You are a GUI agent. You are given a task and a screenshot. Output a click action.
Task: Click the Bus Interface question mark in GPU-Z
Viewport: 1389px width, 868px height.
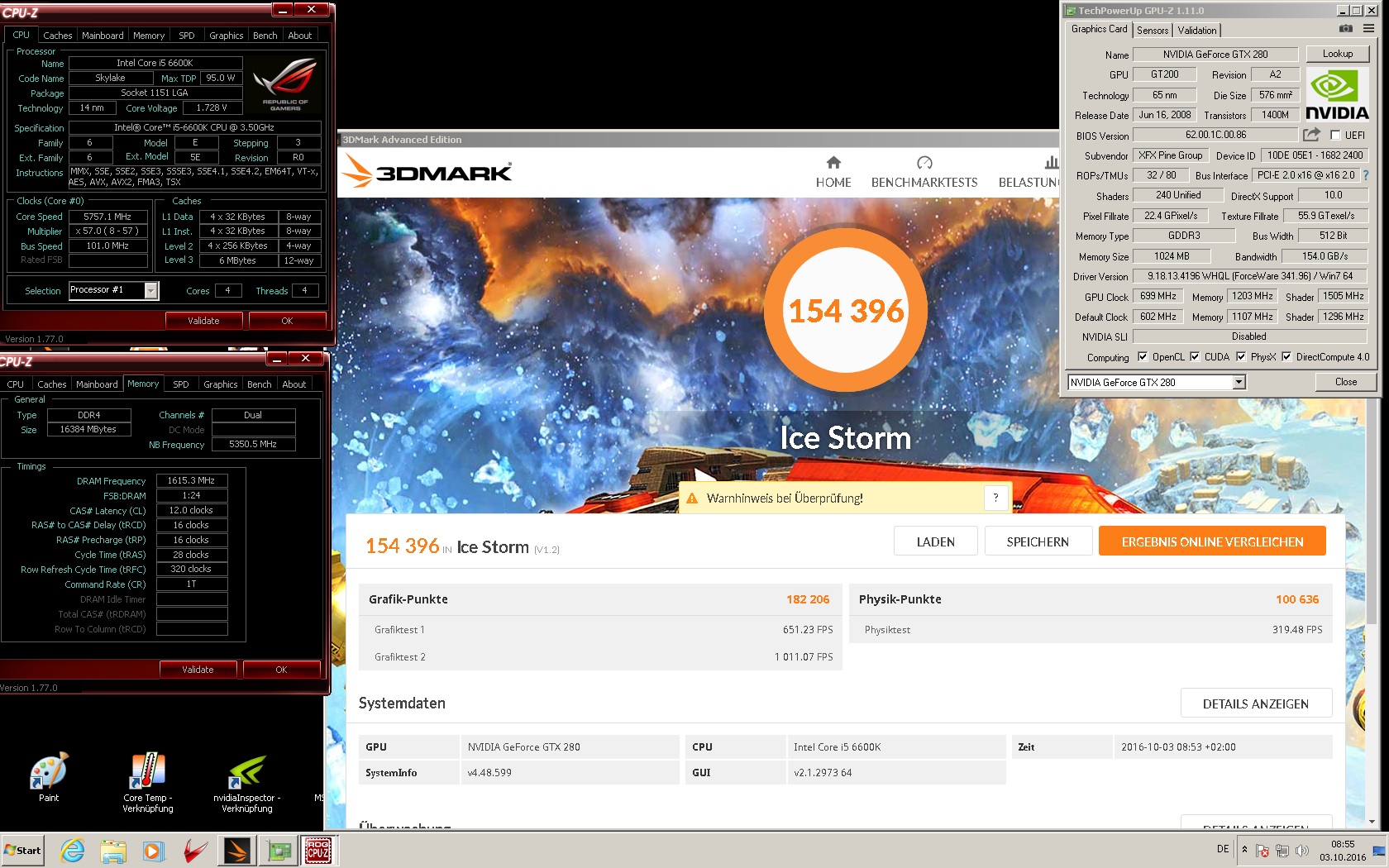[x=1366, y=175]
